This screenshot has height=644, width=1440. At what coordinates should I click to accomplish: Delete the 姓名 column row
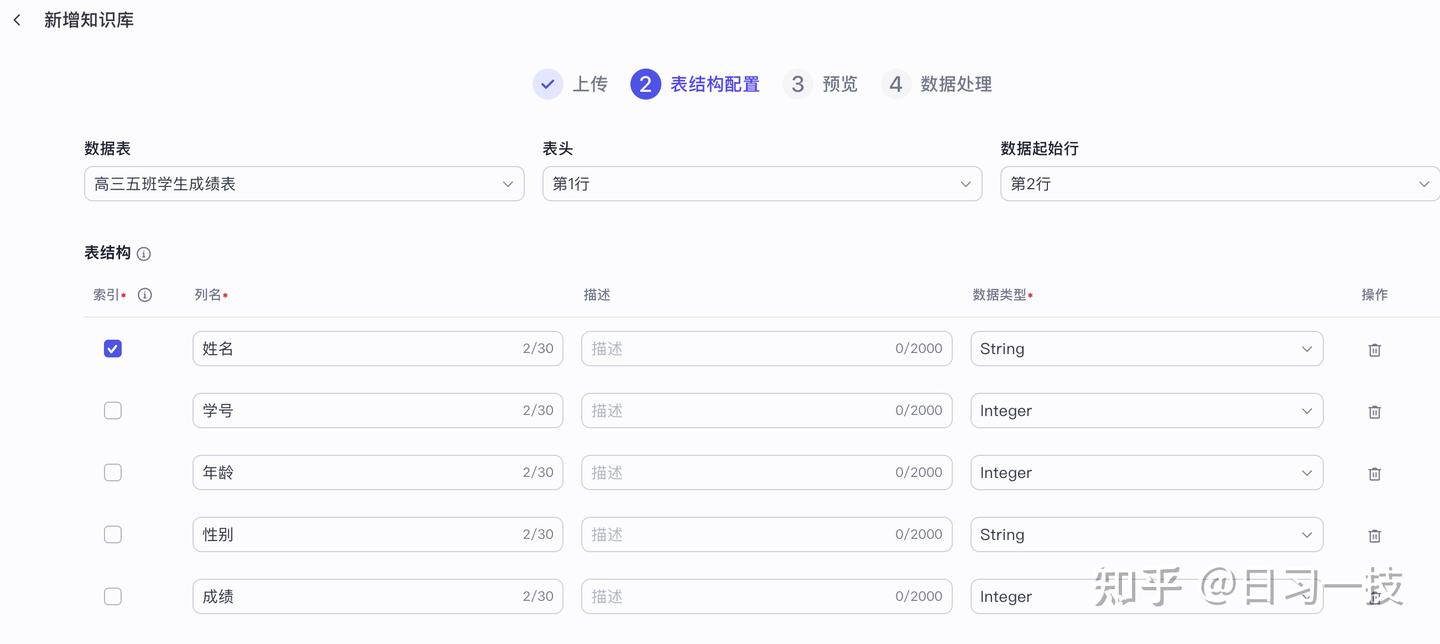tap(1374, 350)
